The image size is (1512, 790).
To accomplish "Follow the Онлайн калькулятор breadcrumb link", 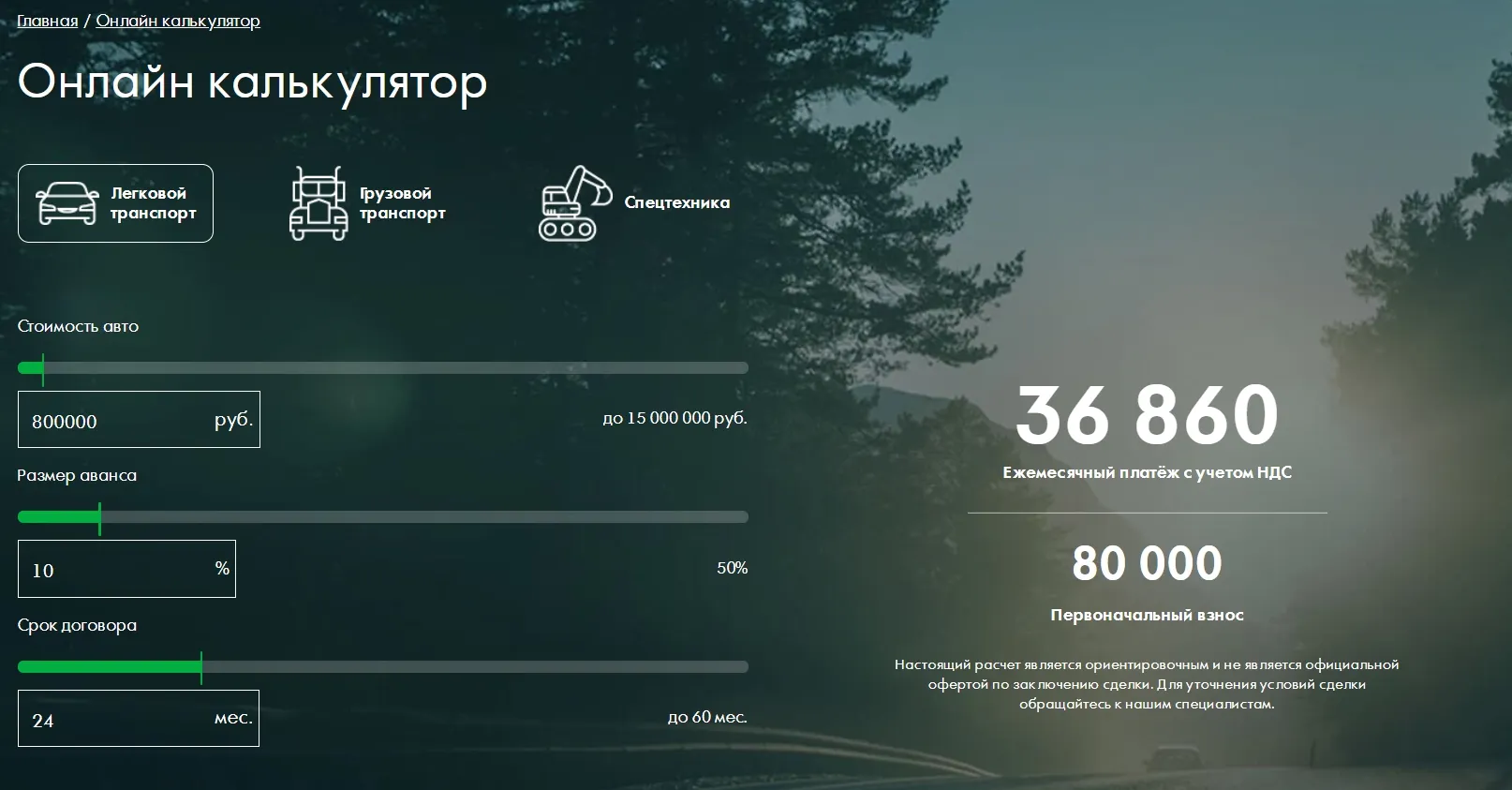I will pos(178,21).
